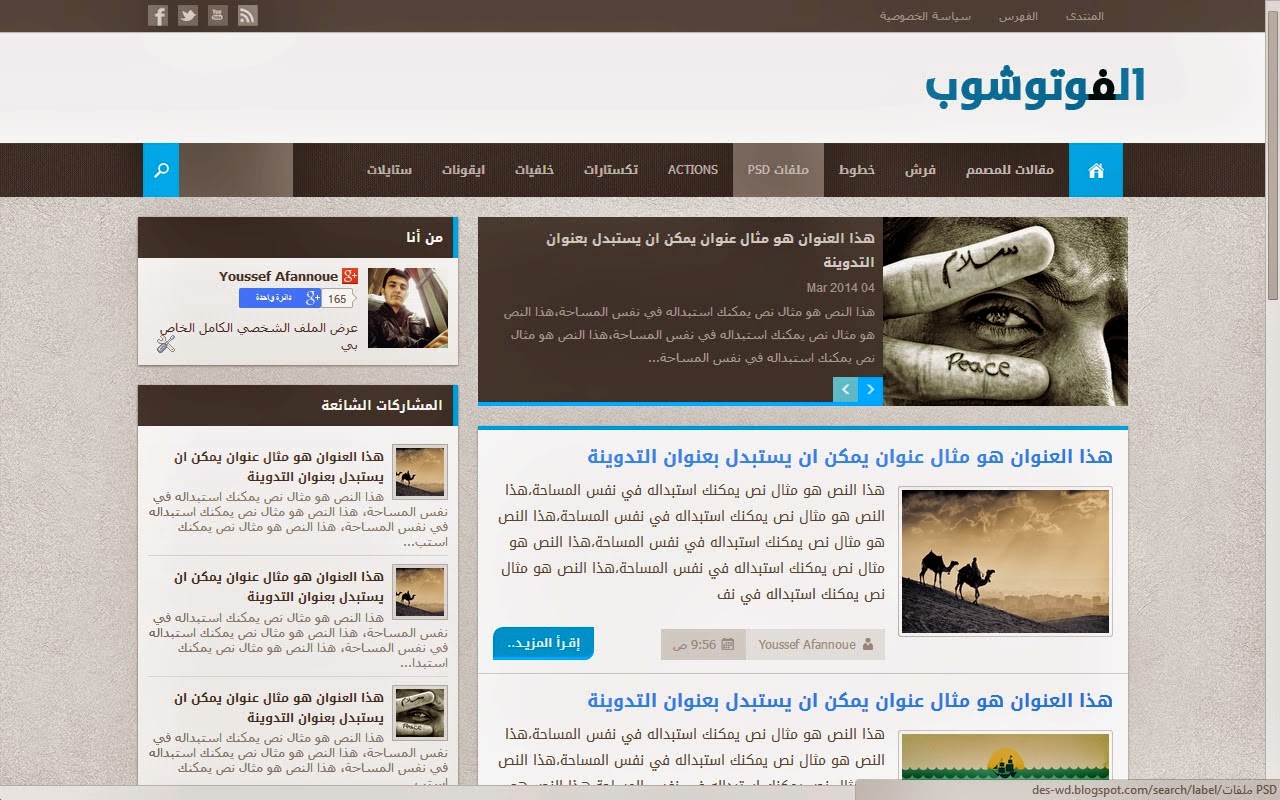
Task: Select خلفيات menu item
Action: [535, 170]
